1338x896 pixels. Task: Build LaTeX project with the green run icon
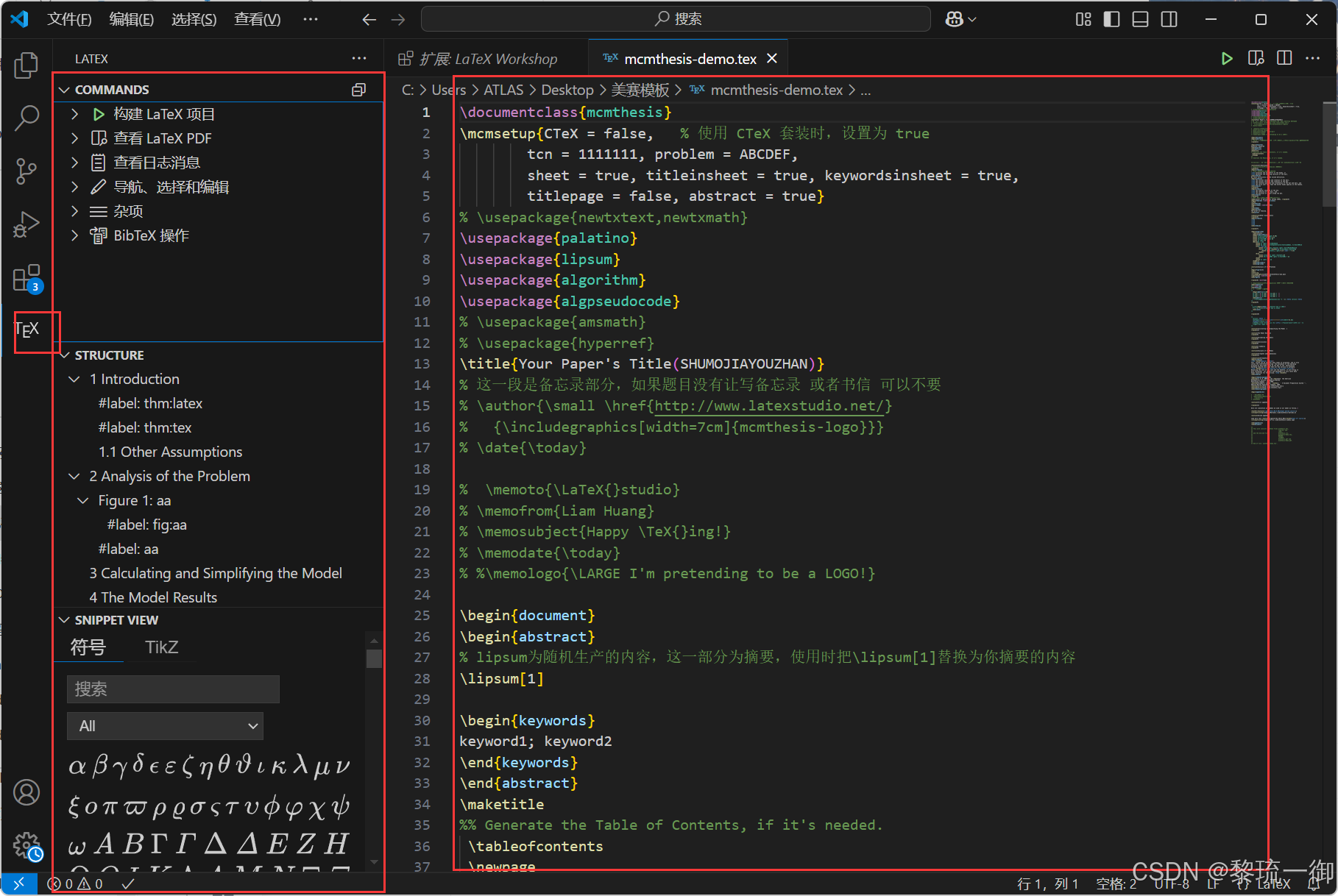1227,58
